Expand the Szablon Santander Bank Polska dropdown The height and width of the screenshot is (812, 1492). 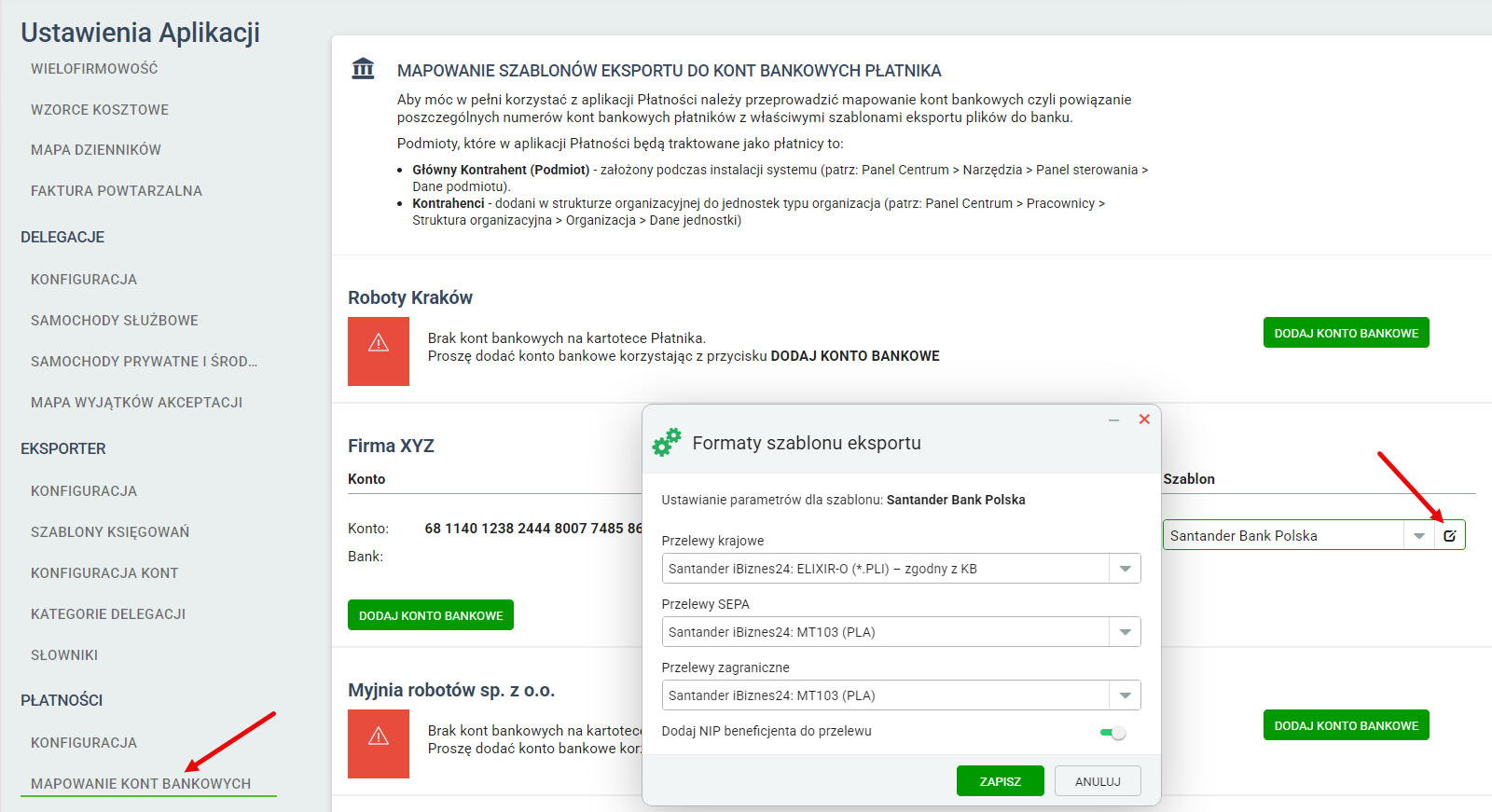point(1418,535)
